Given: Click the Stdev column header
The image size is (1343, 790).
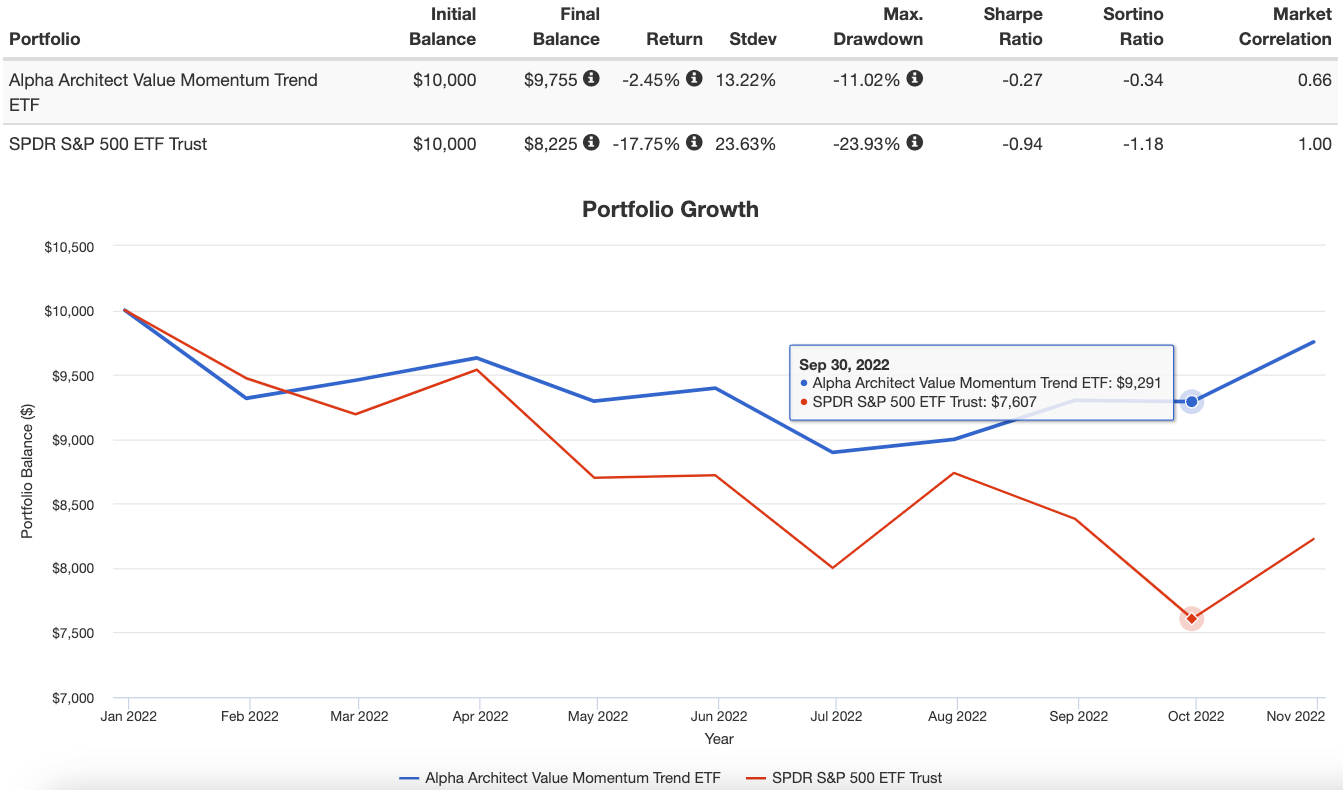Looking at the screenshot, I should tap(753, 39).
